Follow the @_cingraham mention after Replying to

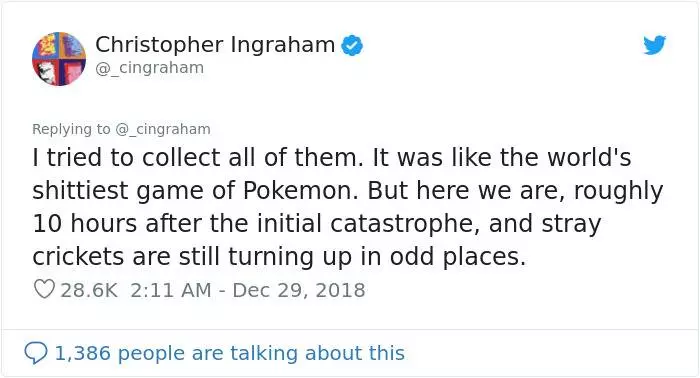coord(163,129)
